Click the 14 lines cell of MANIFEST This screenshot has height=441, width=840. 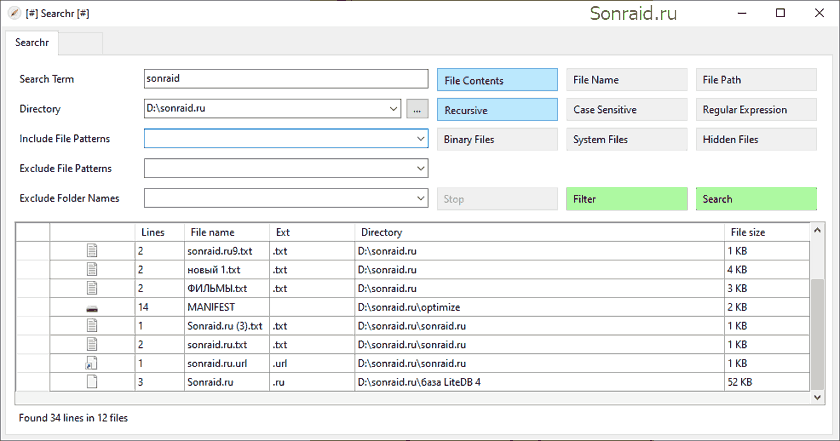coord(160,307)
